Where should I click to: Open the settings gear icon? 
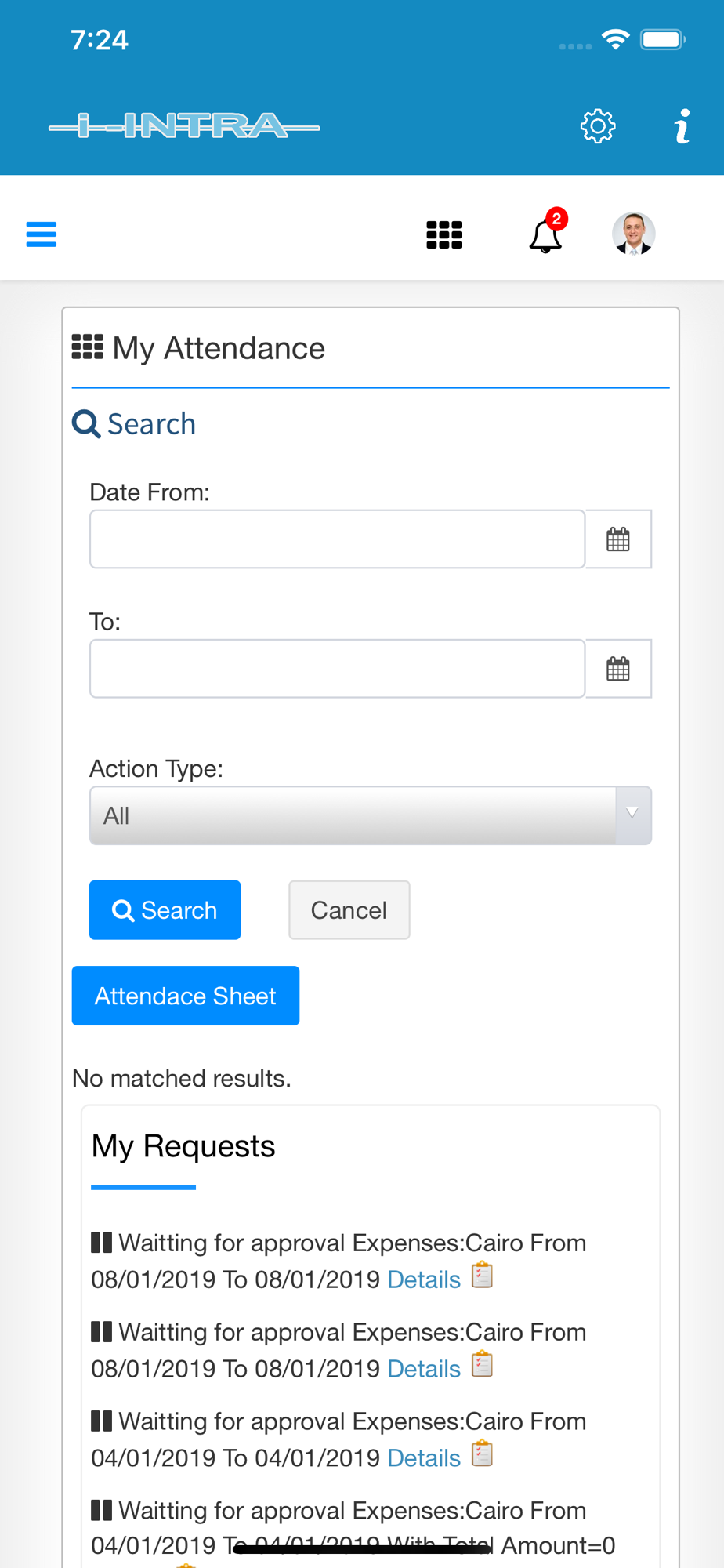pyautogui.click(x=598, y=126)
